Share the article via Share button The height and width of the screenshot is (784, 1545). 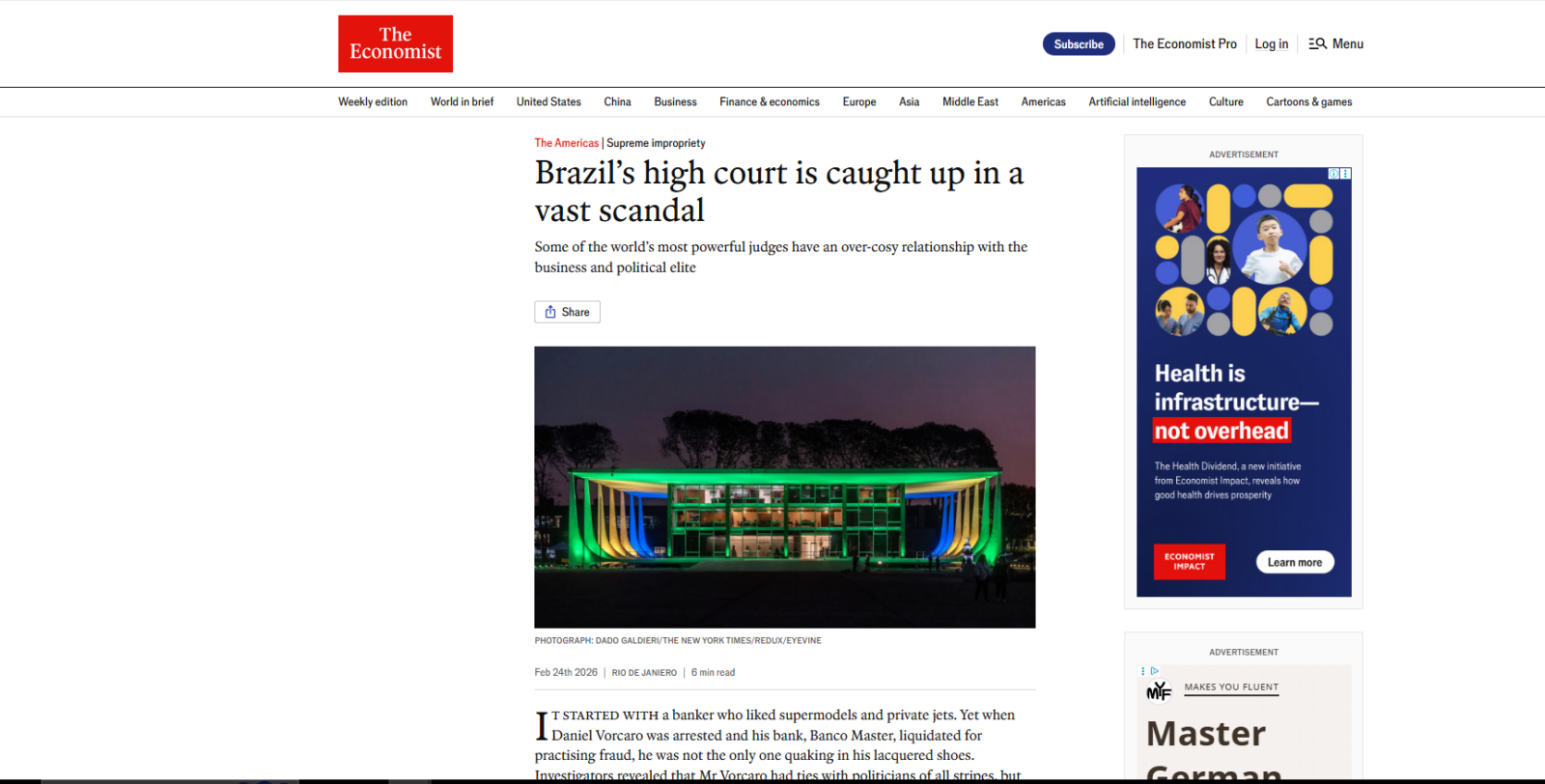[567, 312]
